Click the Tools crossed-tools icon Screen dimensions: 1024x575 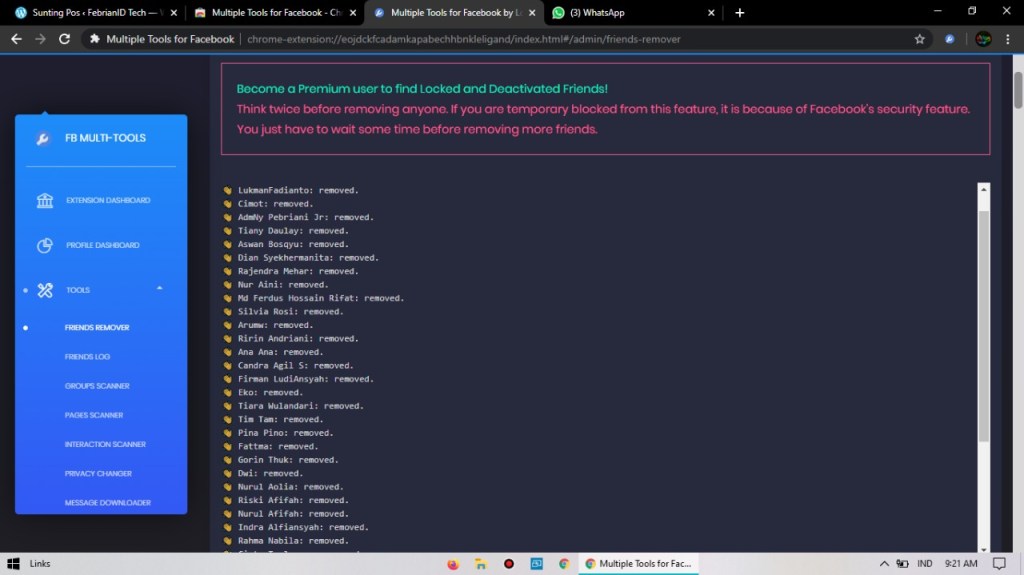45,290
